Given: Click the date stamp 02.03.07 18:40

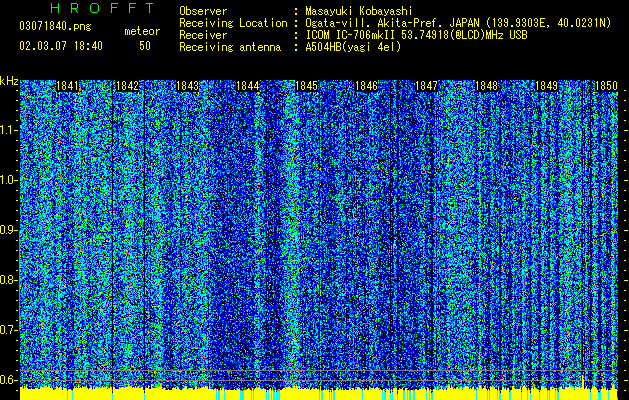Looking at the screenshot, I should (61, 46).
